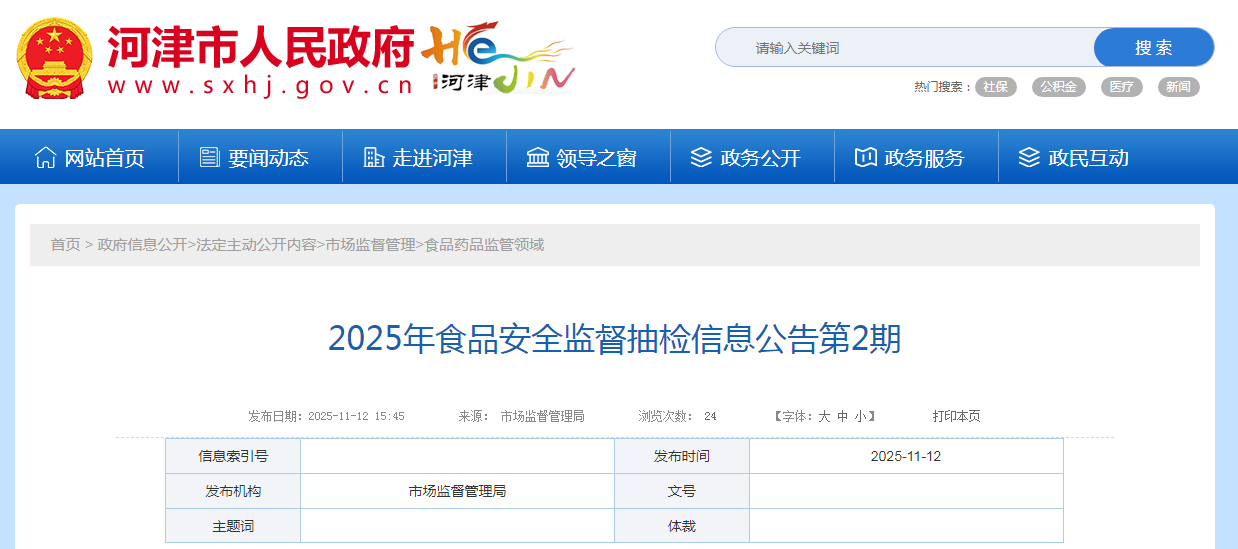Focus the keyword search input field

pos(905,47)
